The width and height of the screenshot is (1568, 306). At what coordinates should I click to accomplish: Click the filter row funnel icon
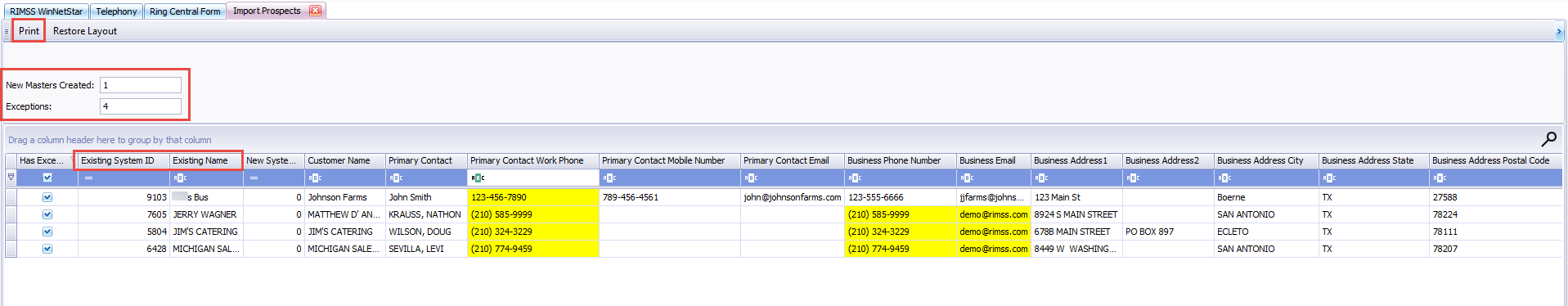[x=11, y=178]
